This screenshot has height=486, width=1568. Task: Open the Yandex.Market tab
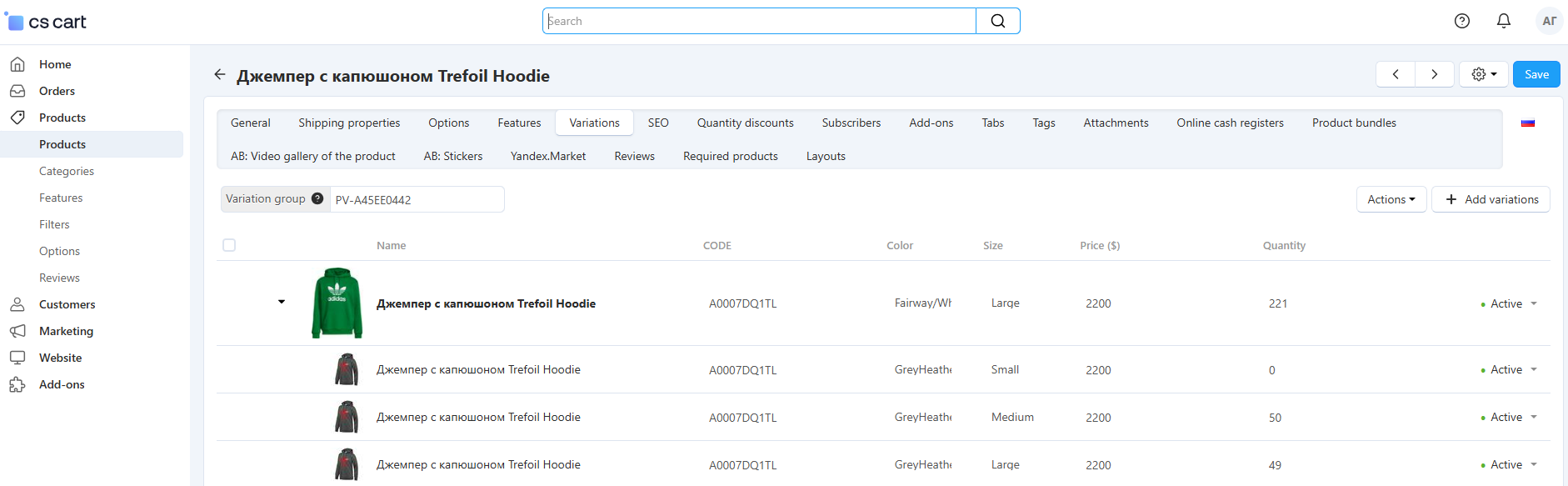548,156
